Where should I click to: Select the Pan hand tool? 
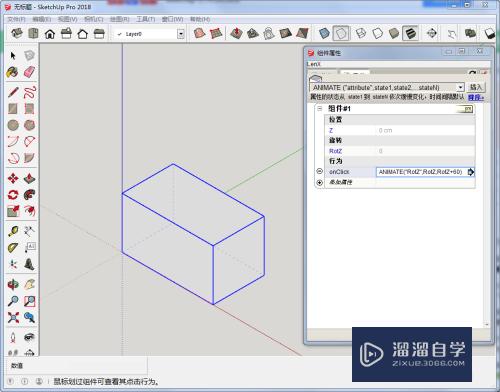[x=29, y=284]
